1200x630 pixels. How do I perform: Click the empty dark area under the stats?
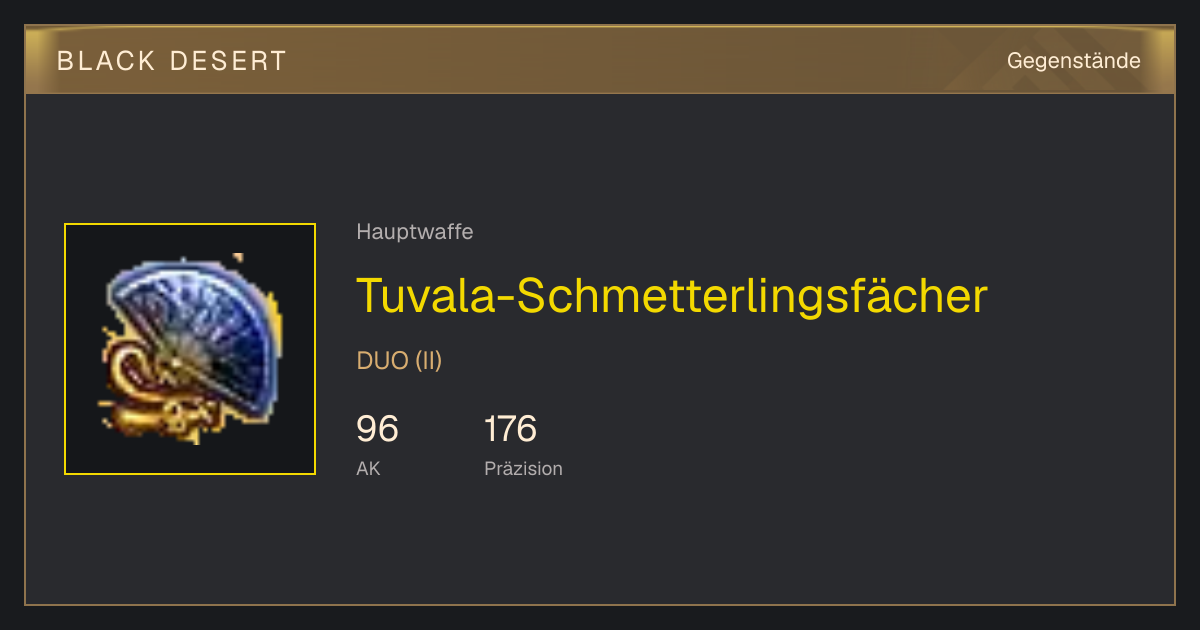pos(700,545)
